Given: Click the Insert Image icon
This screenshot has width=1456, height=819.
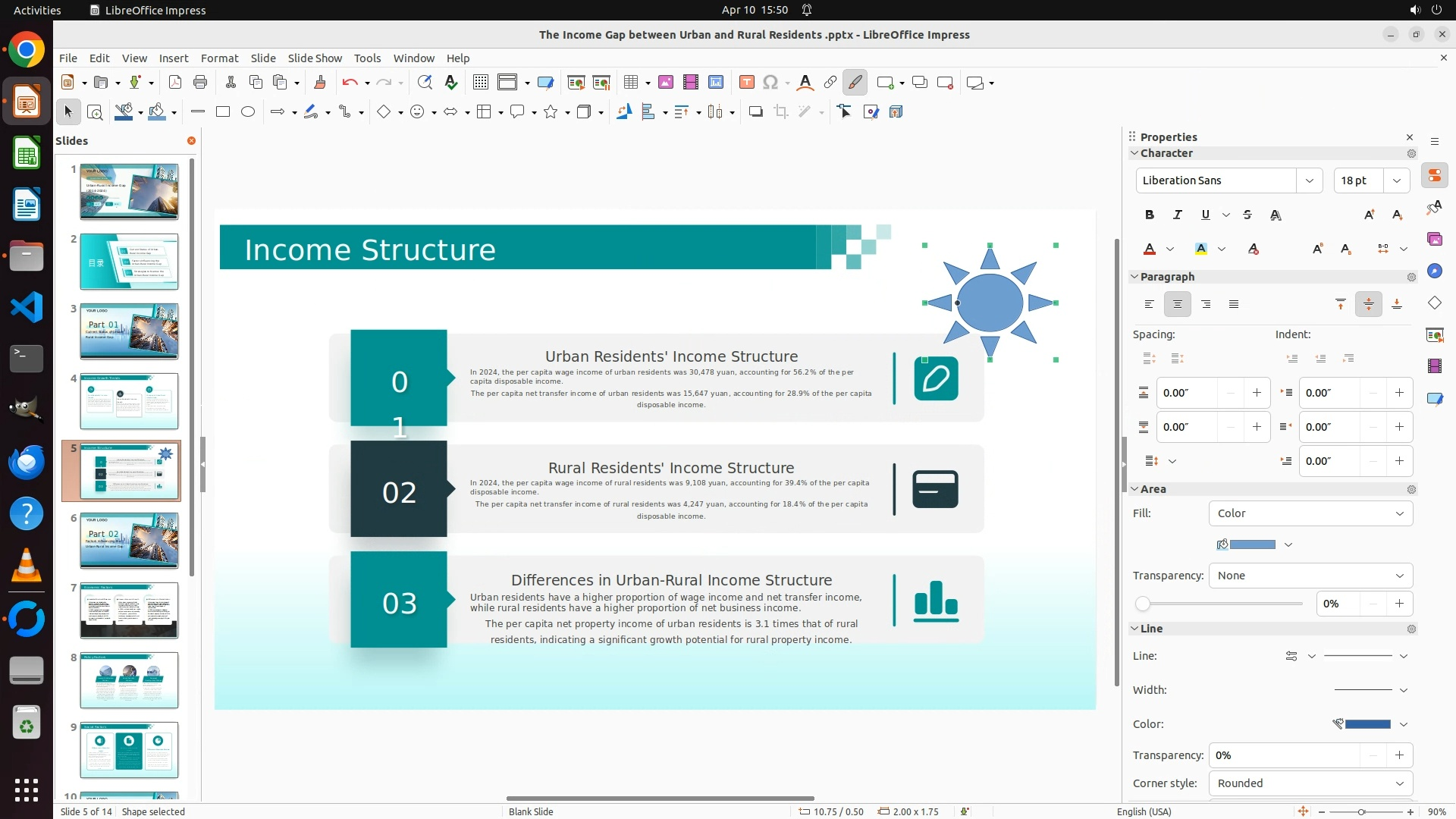Looking at the screenshot, I should coord(666,83).
